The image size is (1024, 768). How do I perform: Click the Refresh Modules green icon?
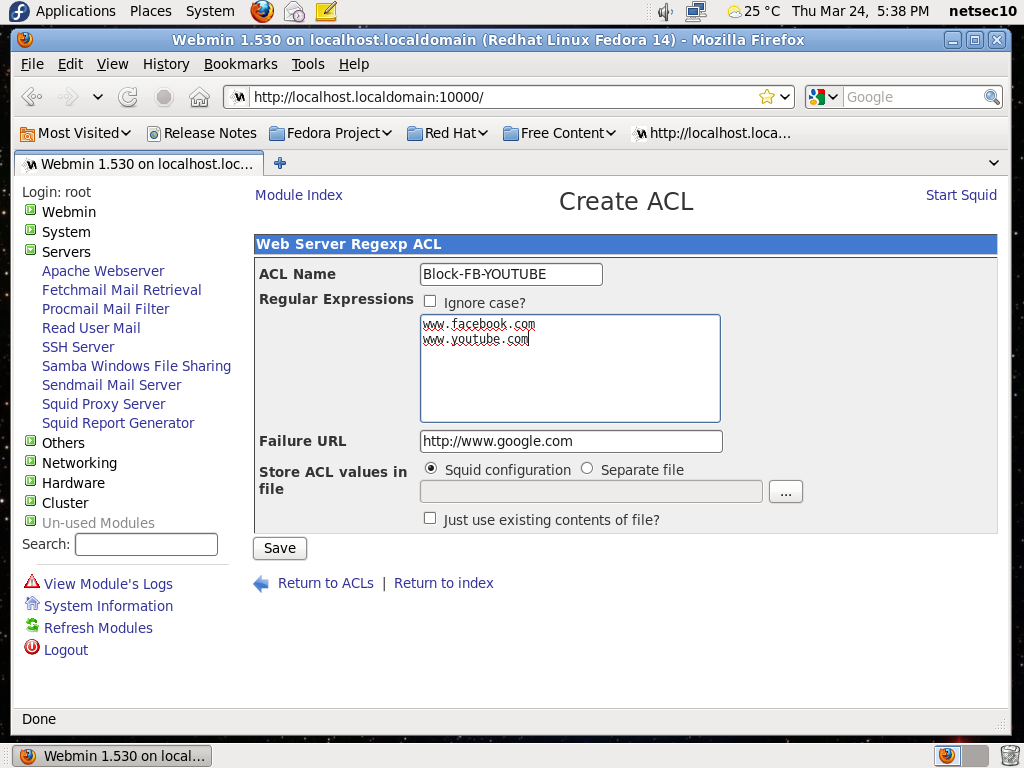pos(32,626)
